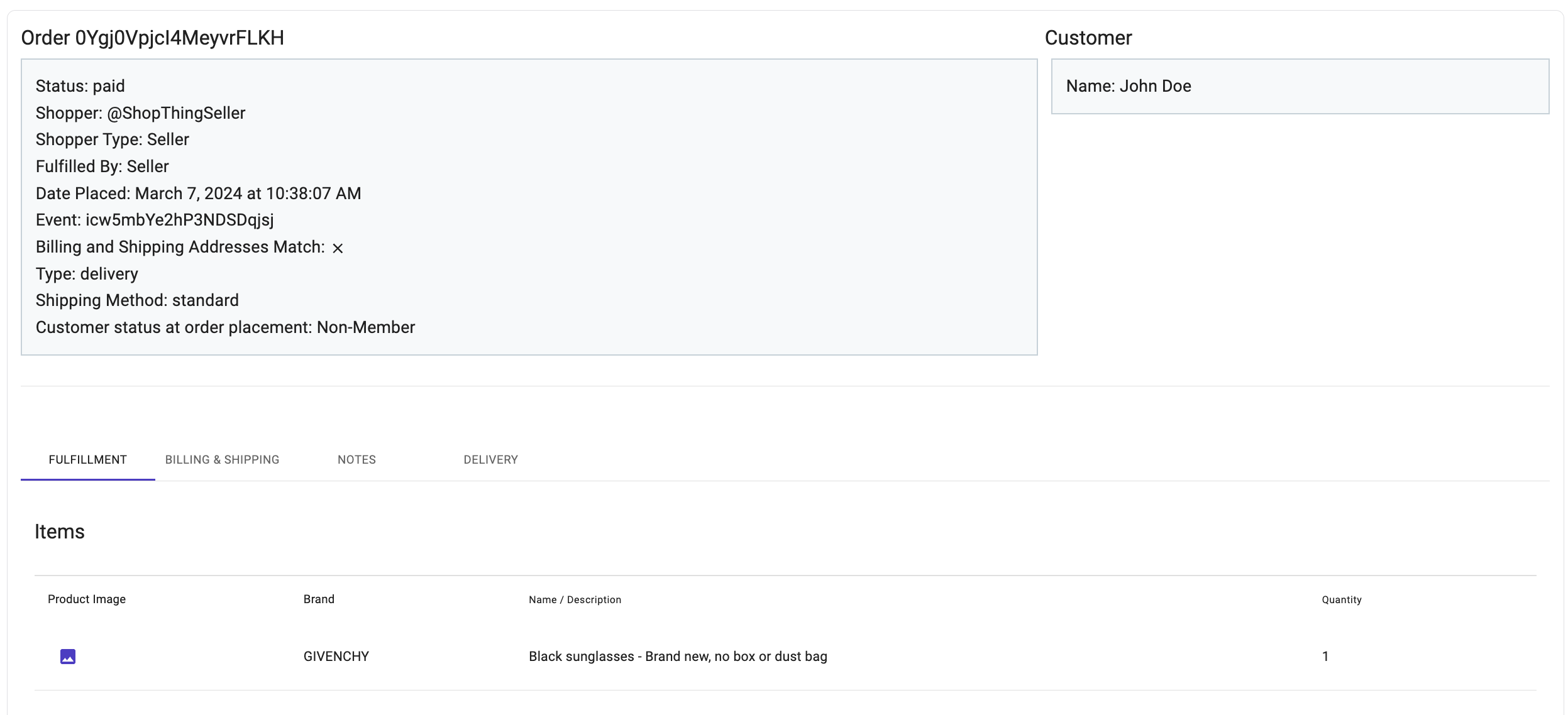
Task: Click the quantity value 1
Action: coord(1325,657)
